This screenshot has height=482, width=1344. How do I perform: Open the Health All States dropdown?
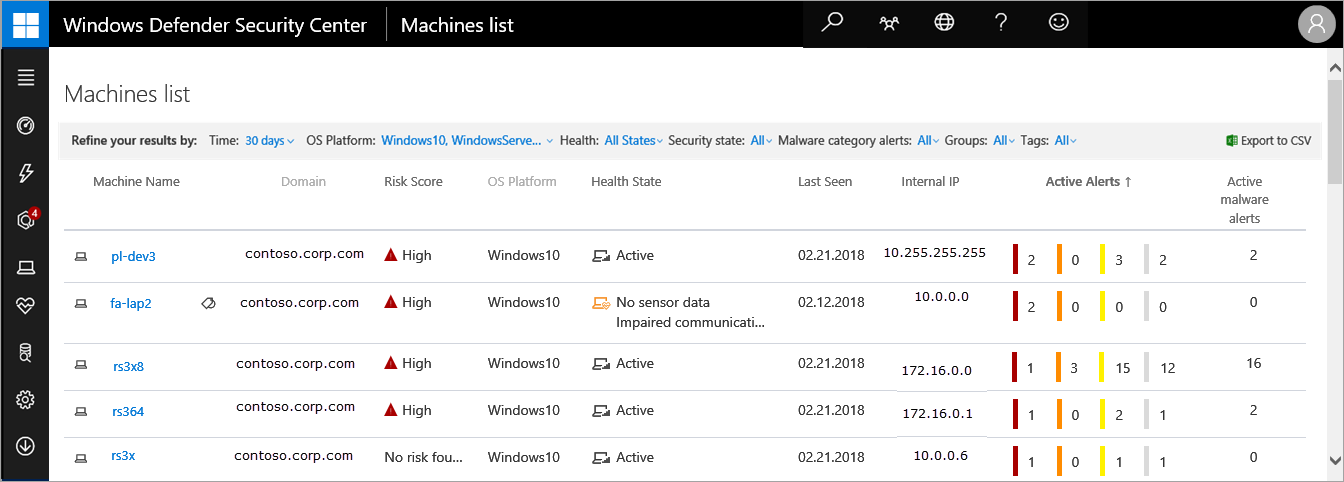tap(634, 141)
